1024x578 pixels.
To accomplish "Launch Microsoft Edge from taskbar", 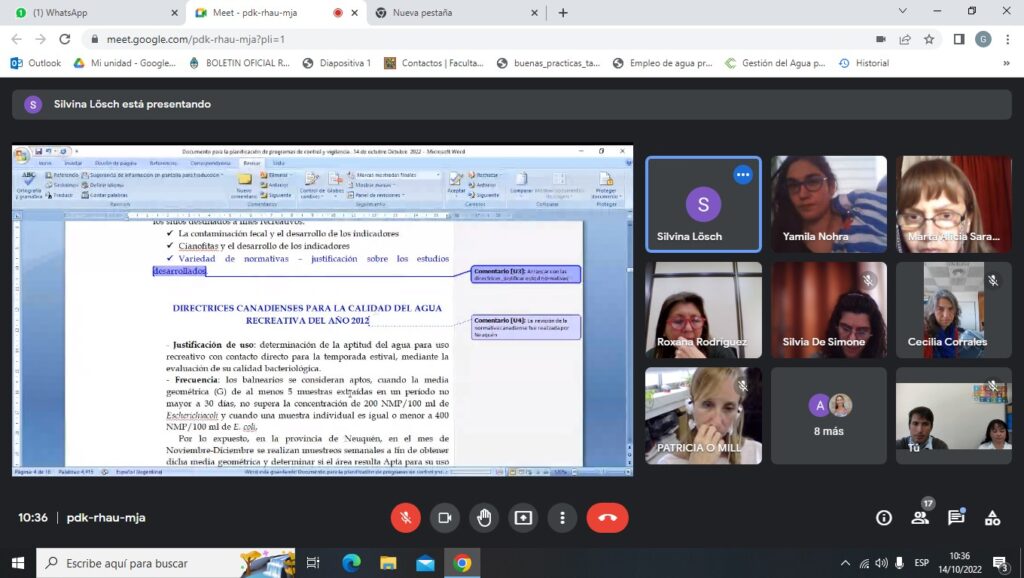I will point(351,562).
